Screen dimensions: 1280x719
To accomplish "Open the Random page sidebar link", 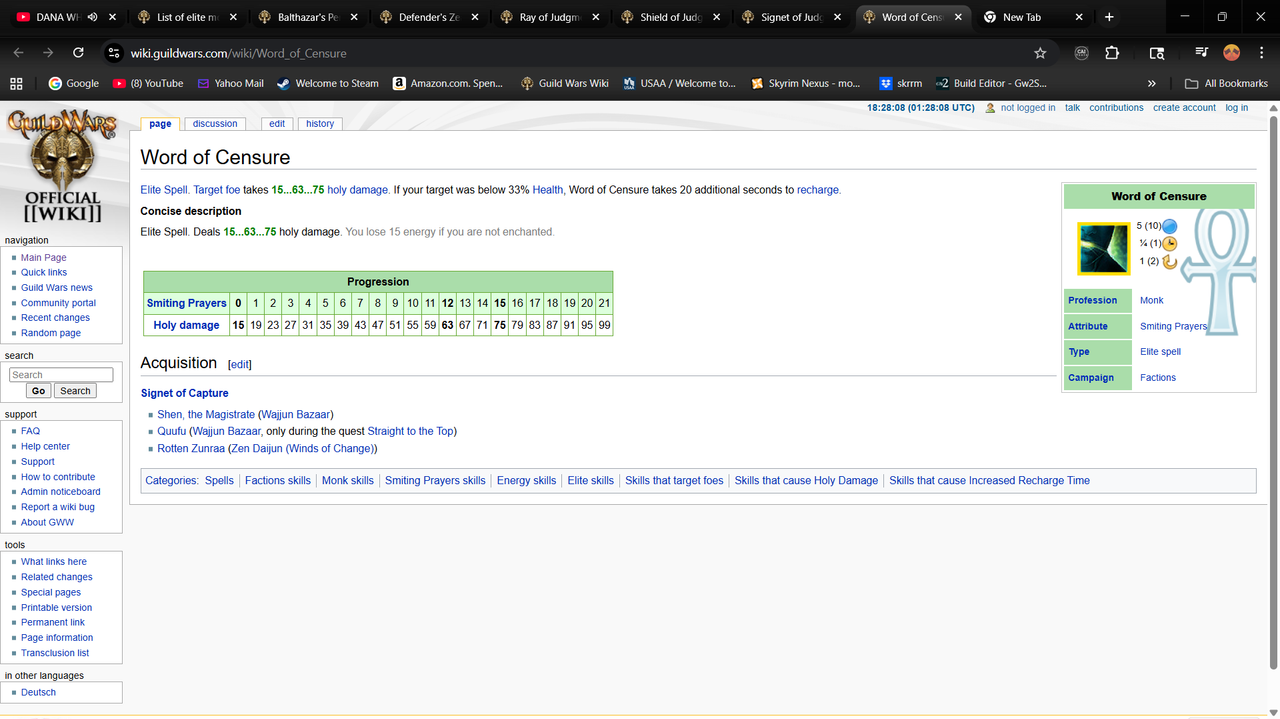I will (51, 333).
